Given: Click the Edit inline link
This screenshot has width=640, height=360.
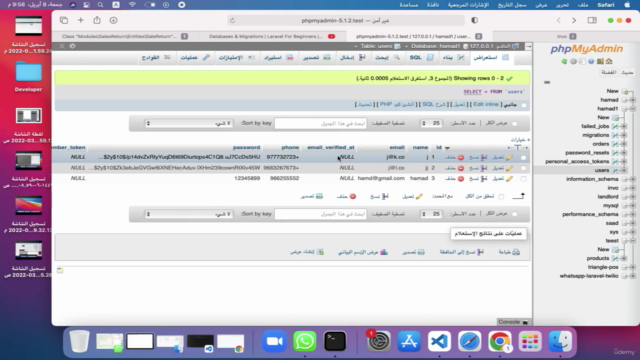Looking at the screenshot, I should point(485,104).
